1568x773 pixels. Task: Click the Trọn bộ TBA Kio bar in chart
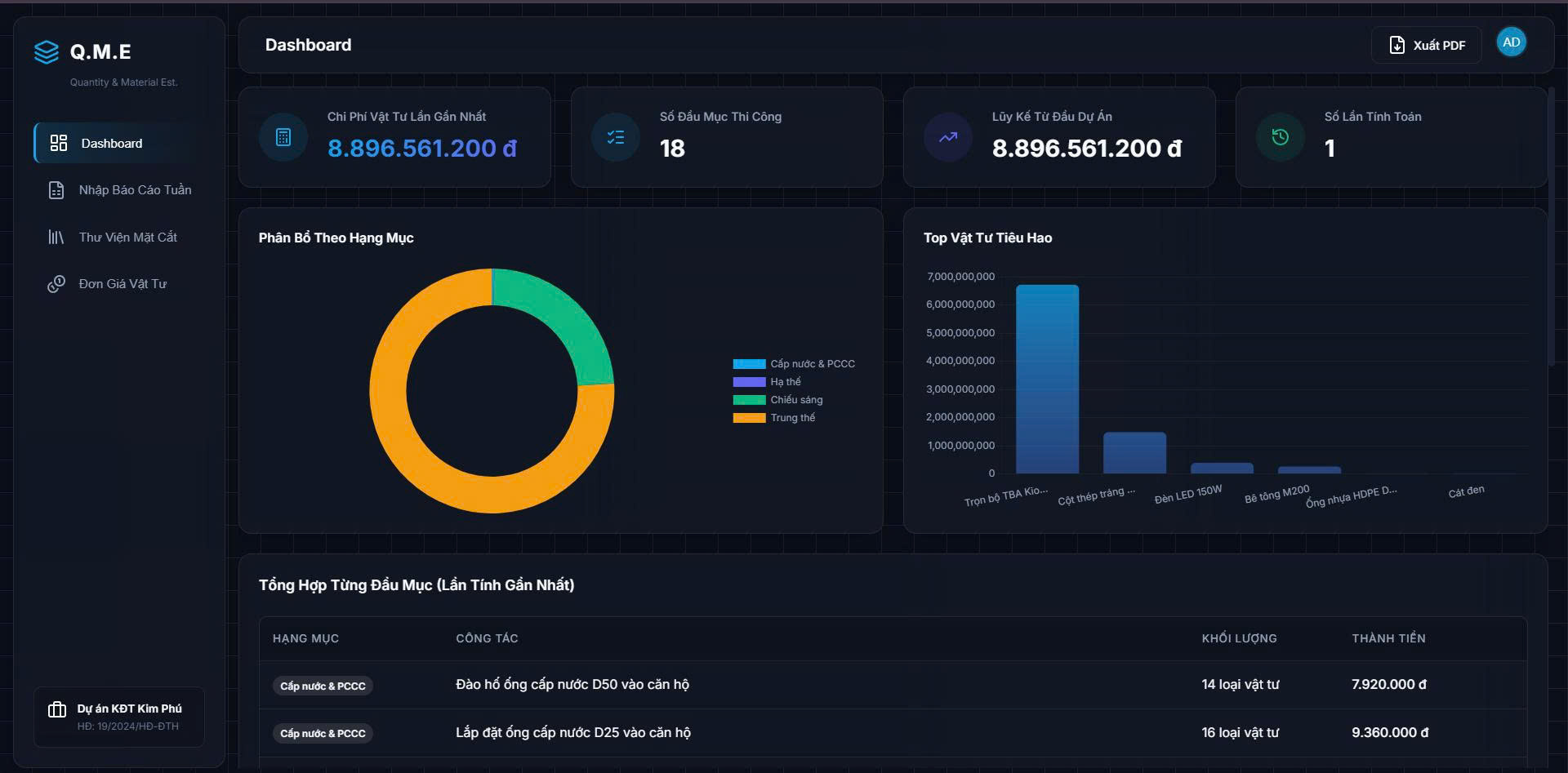[x=1047, y=379]
